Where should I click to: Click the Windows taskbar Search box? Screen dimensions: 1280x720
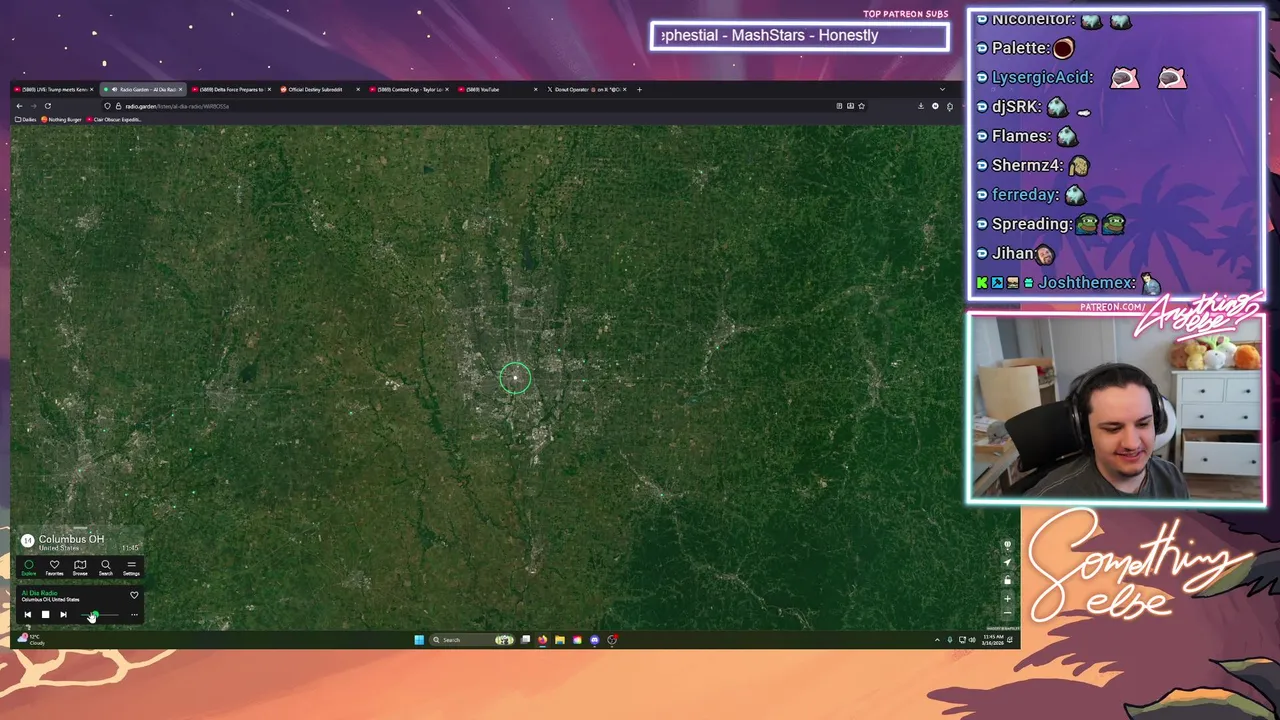(472, 640)
